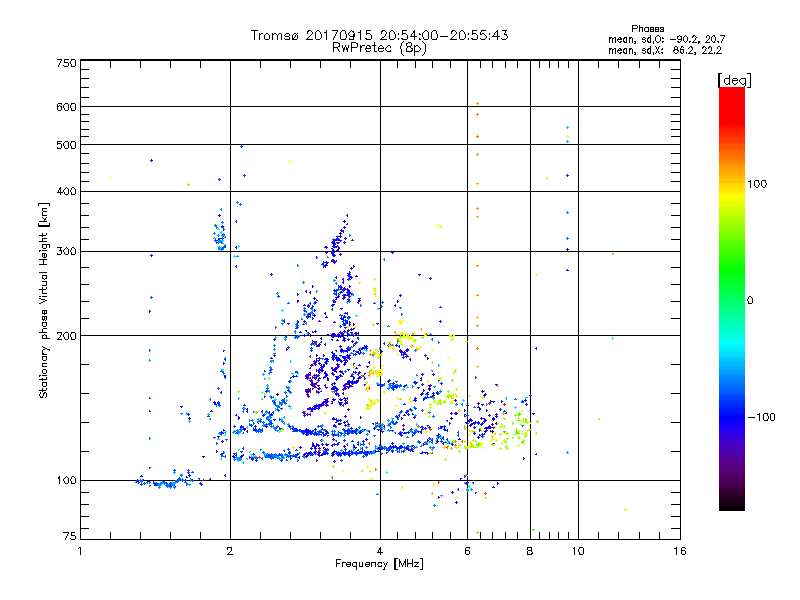Click the 'RwPretec (8p)' subtitle
800x600 pixels.
click(x=379, y=48)
